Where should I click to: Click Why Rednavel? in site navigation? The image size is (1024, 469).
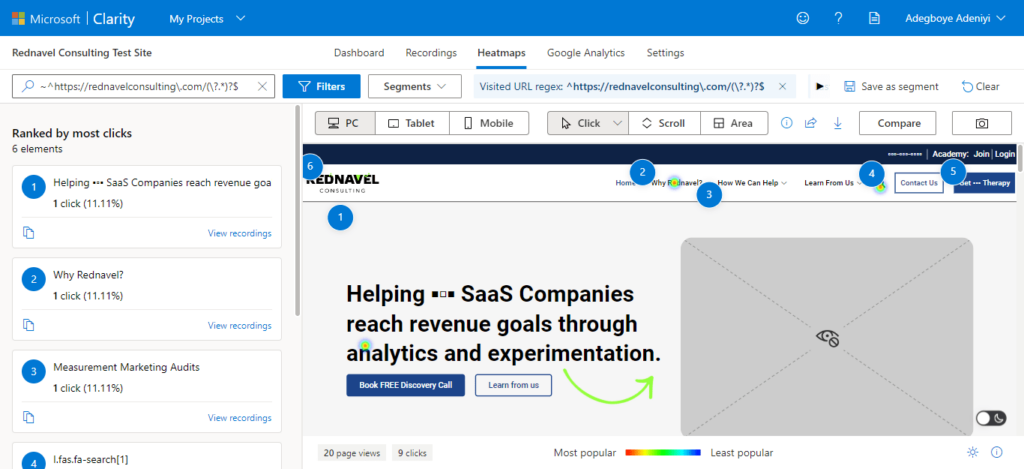[x=677, y=183]
